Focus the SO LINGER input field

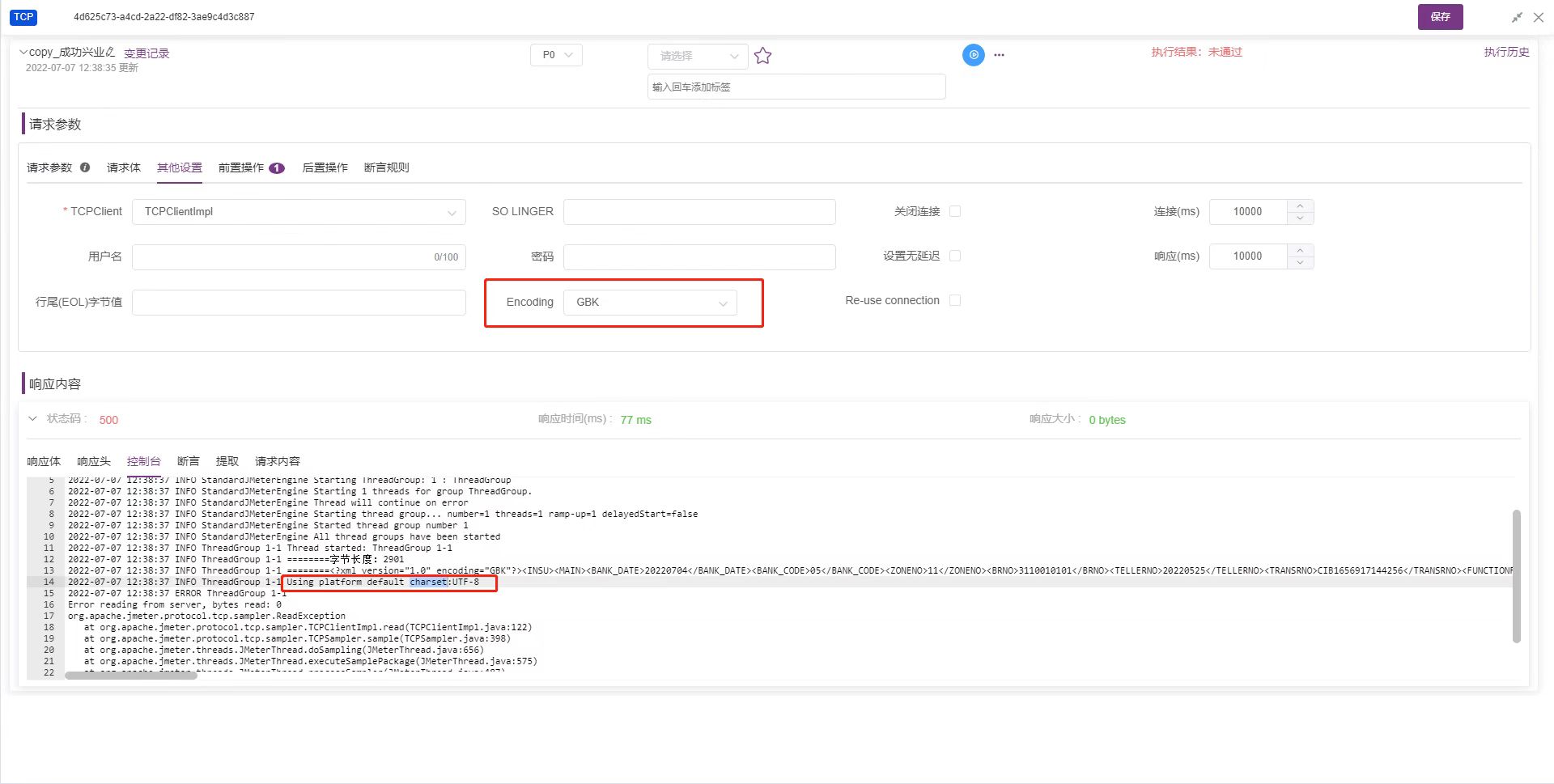click(x=699, y=211)
